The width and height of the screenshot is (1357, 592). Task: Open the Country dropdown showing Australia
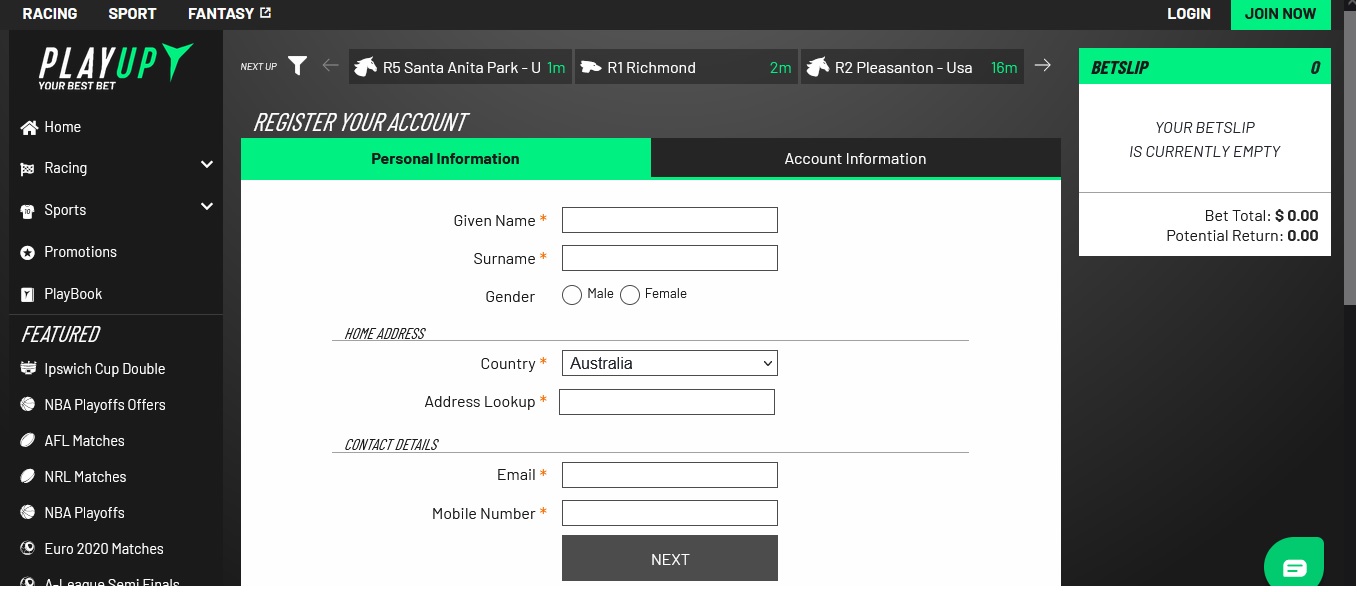670,363
